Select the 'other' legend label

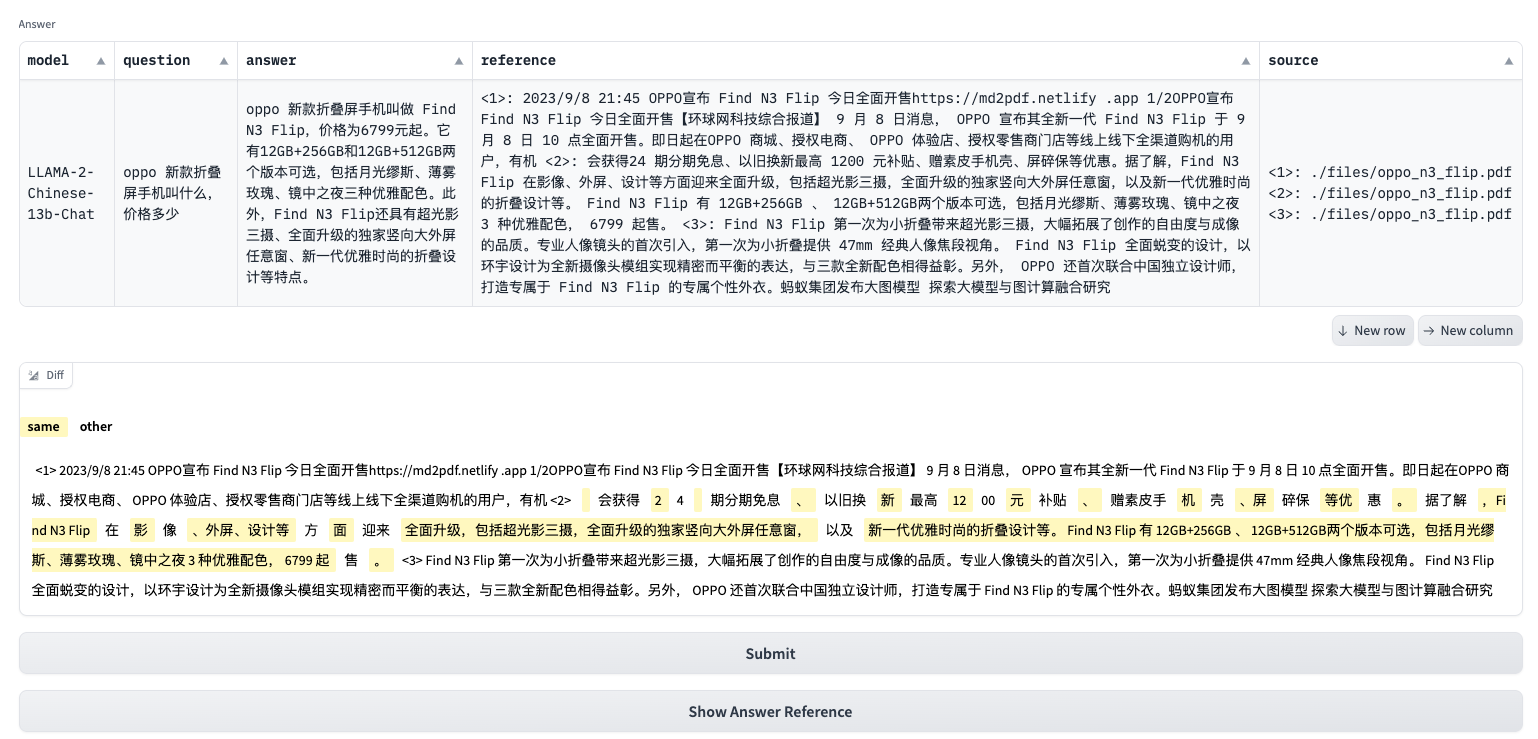[96, 427]
